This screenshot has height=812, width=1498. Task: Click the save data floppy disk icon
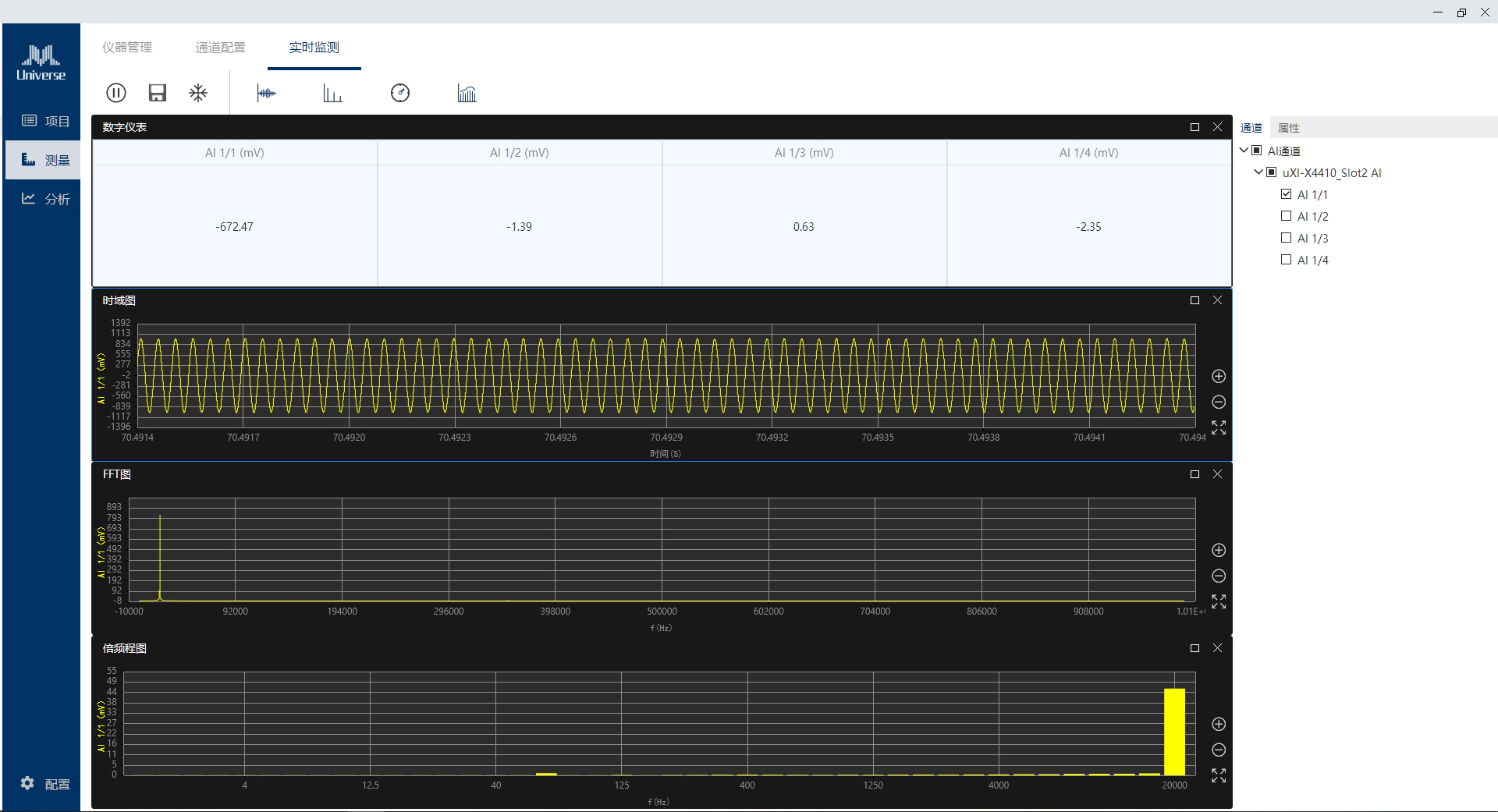pos(158,94)
